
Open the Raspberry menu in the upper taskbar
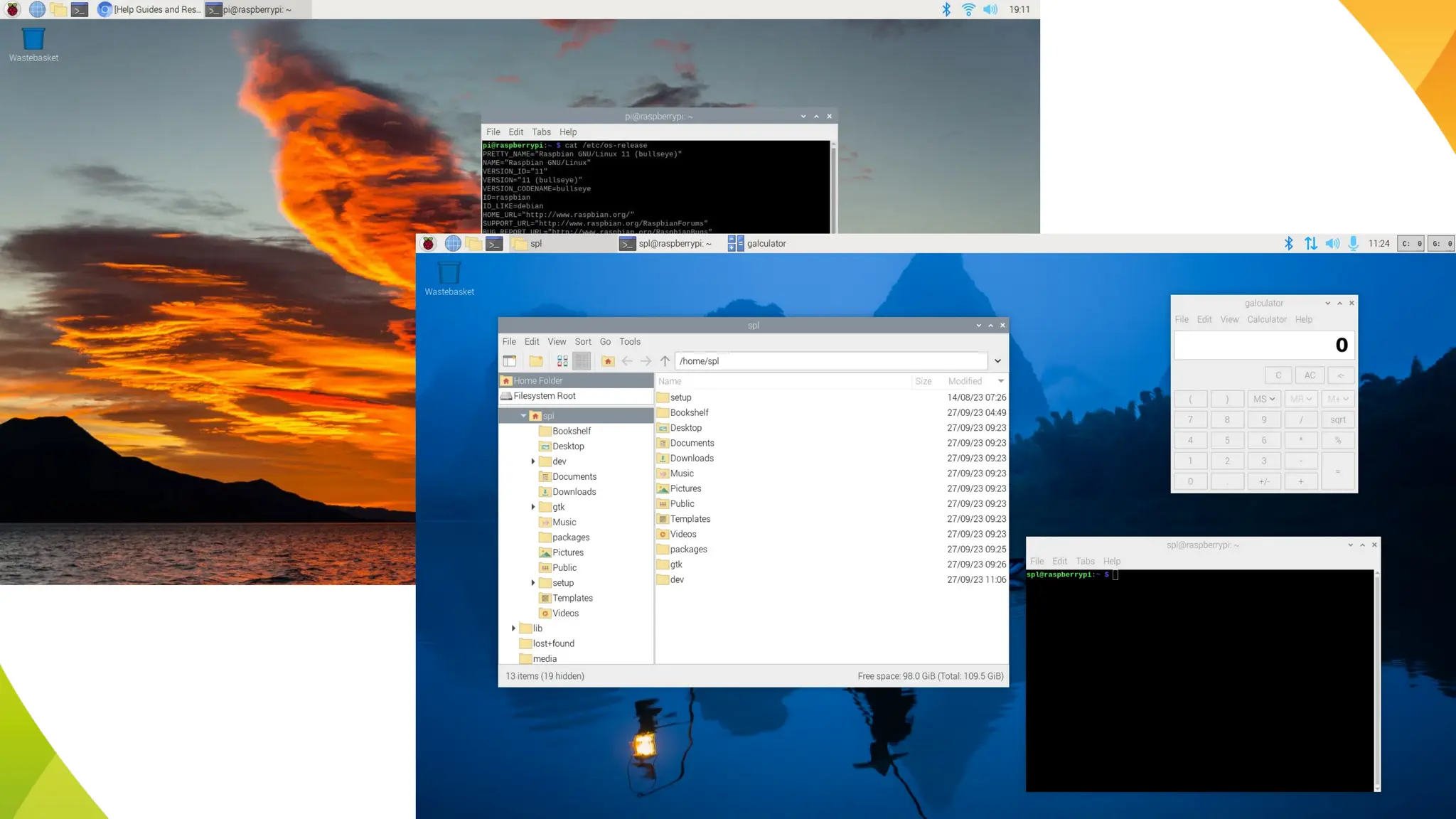click(x=13, y=9)
